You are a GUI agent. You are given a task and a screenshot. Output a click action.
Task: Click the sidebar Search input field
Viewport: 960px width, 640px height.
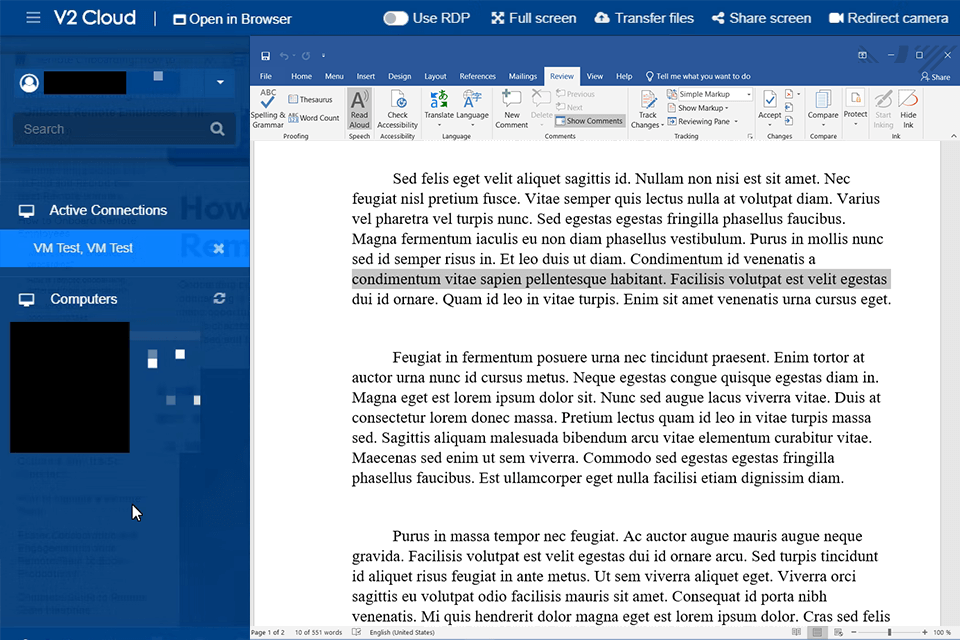tap(112, 129)
